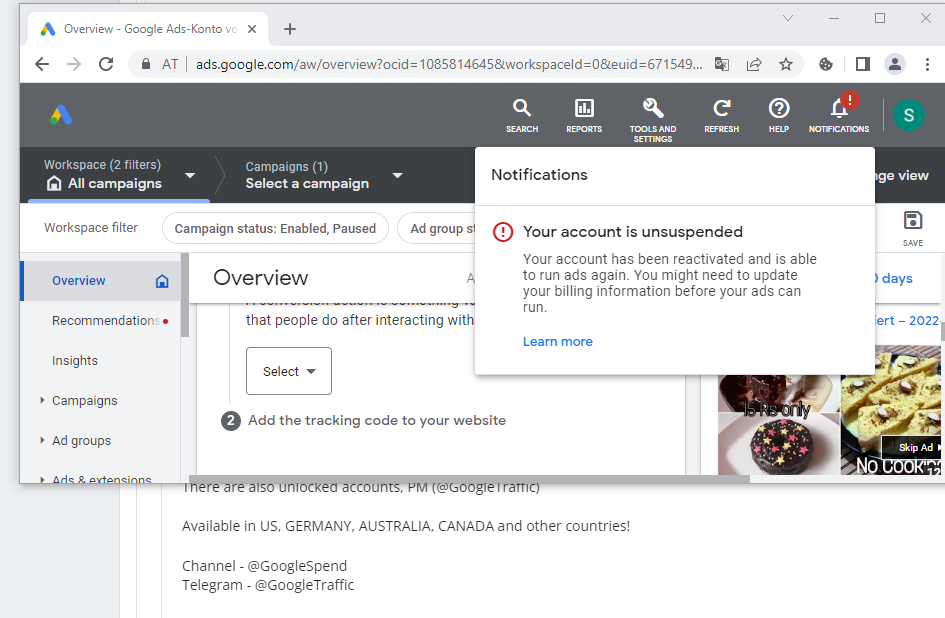Screen dimensions: 945x618
Task: Select the Overview browser tab
Action: (x=148, y=29)
